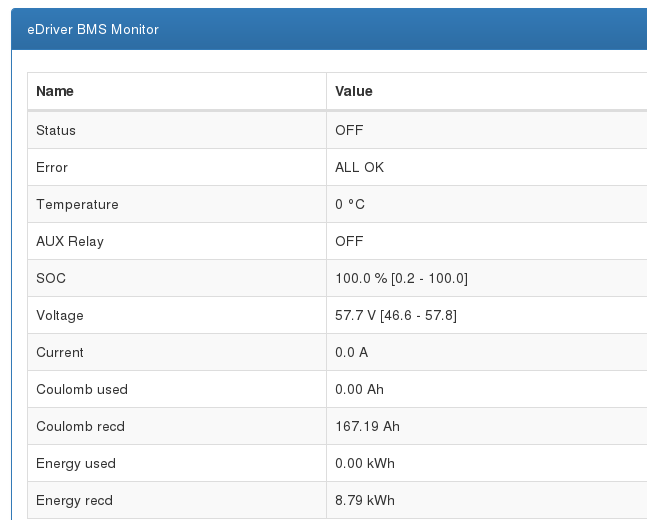Click the ALL OK error value

click(359, 167)
